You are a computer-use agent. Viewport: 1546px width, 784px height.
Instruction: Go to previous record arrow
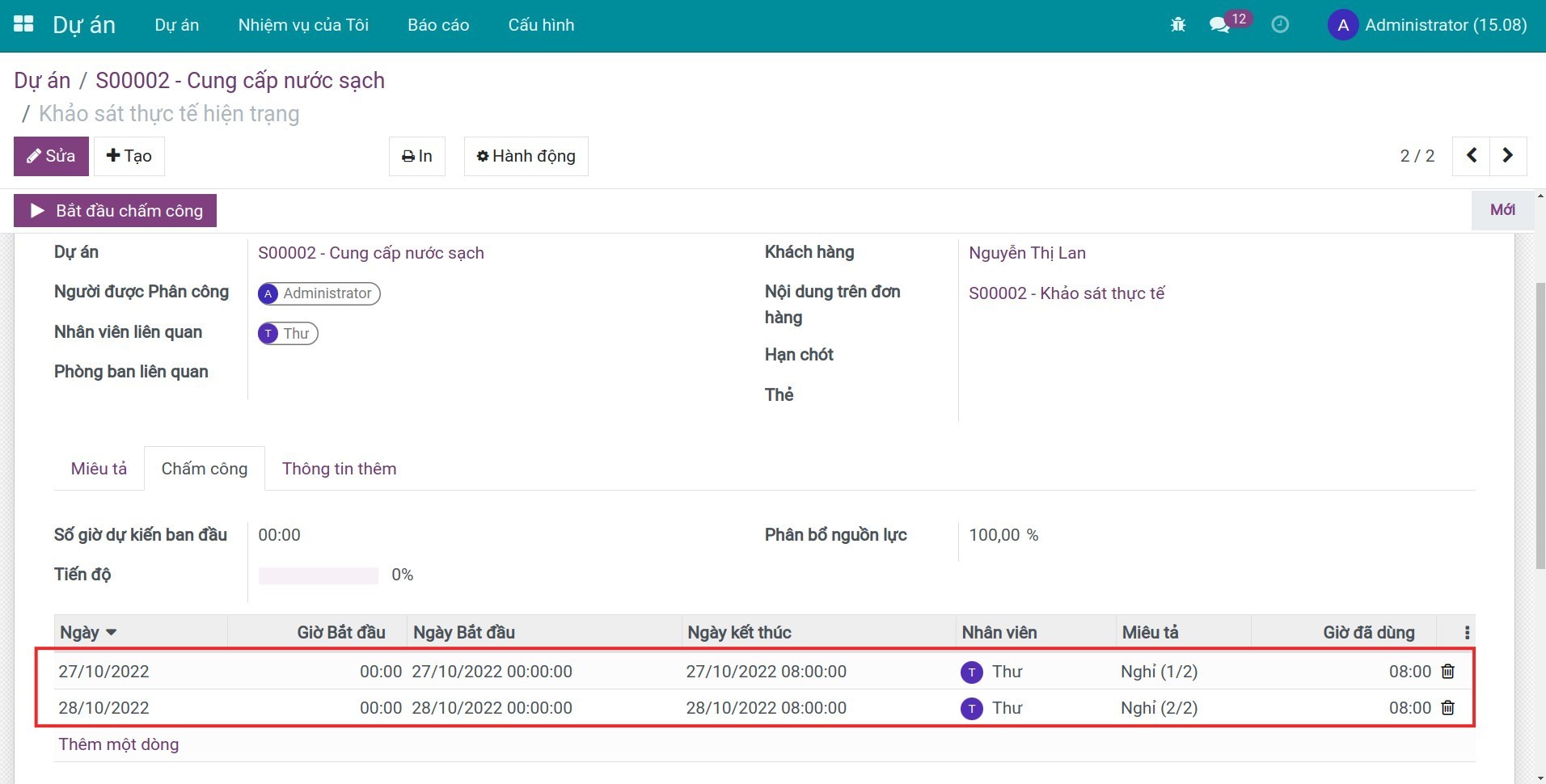[1472, 156]
